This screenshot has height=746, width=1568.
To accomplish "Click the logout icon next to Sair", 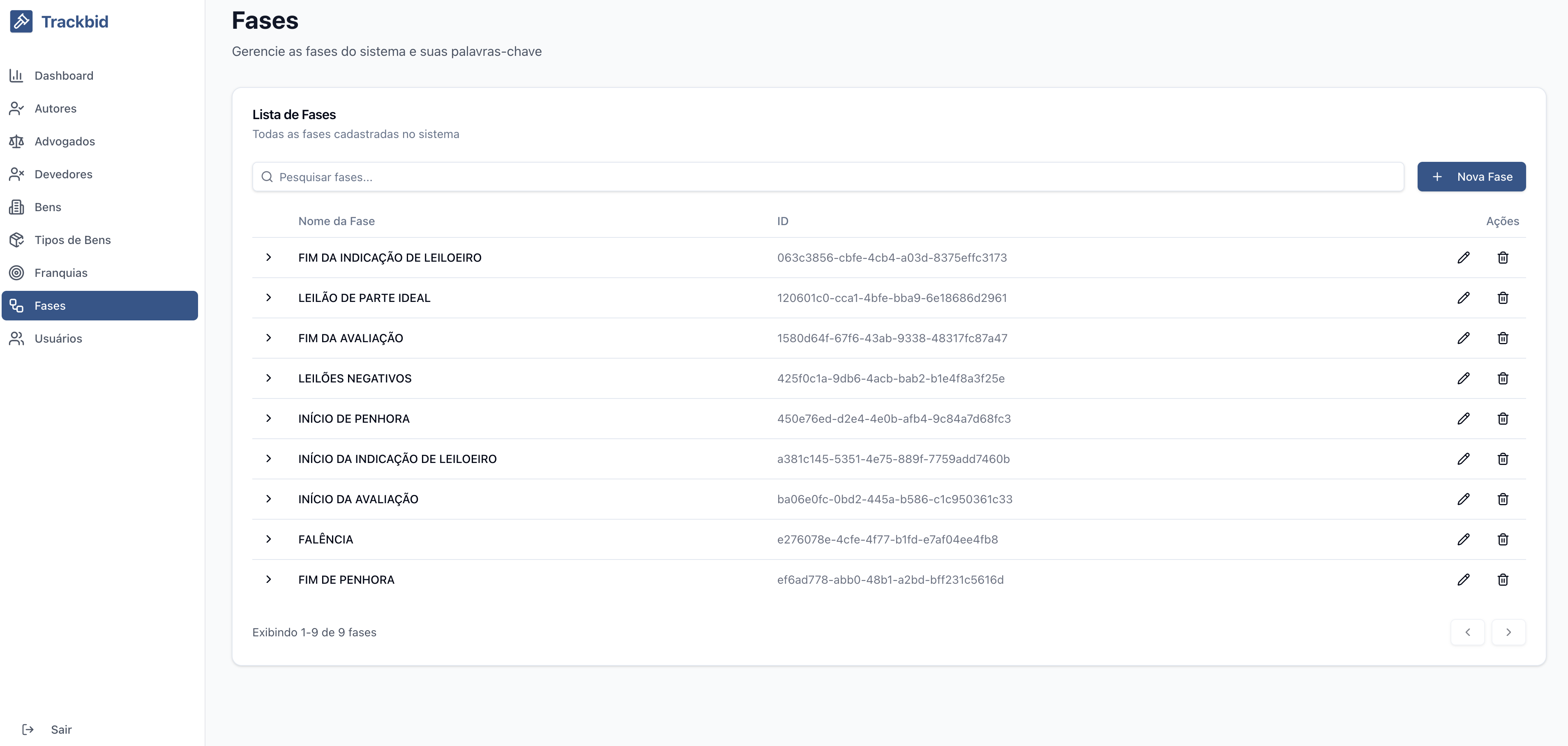I will (28, 729).
